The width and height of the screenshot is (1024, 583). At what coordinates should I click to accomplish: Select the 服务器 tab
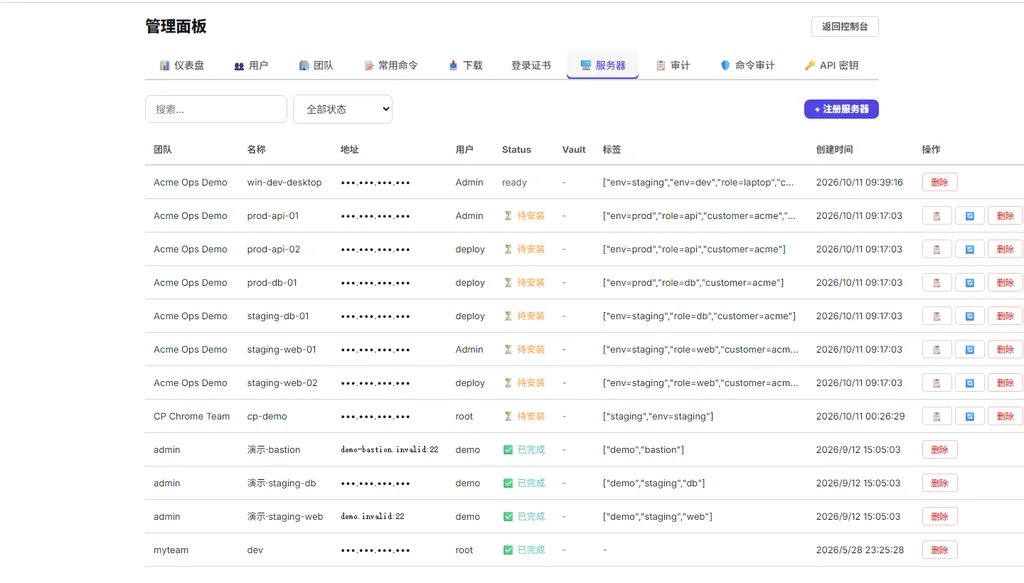click(603, 65)
